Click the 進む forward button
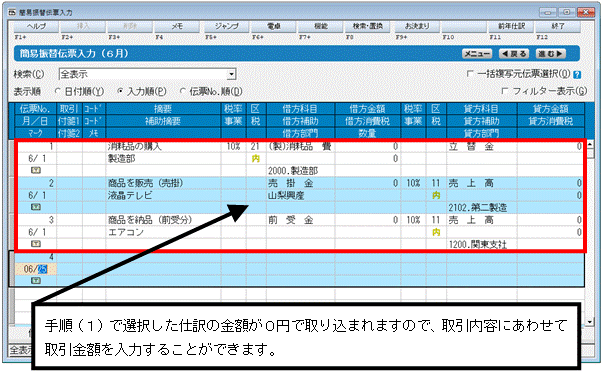 coord(551,54)
